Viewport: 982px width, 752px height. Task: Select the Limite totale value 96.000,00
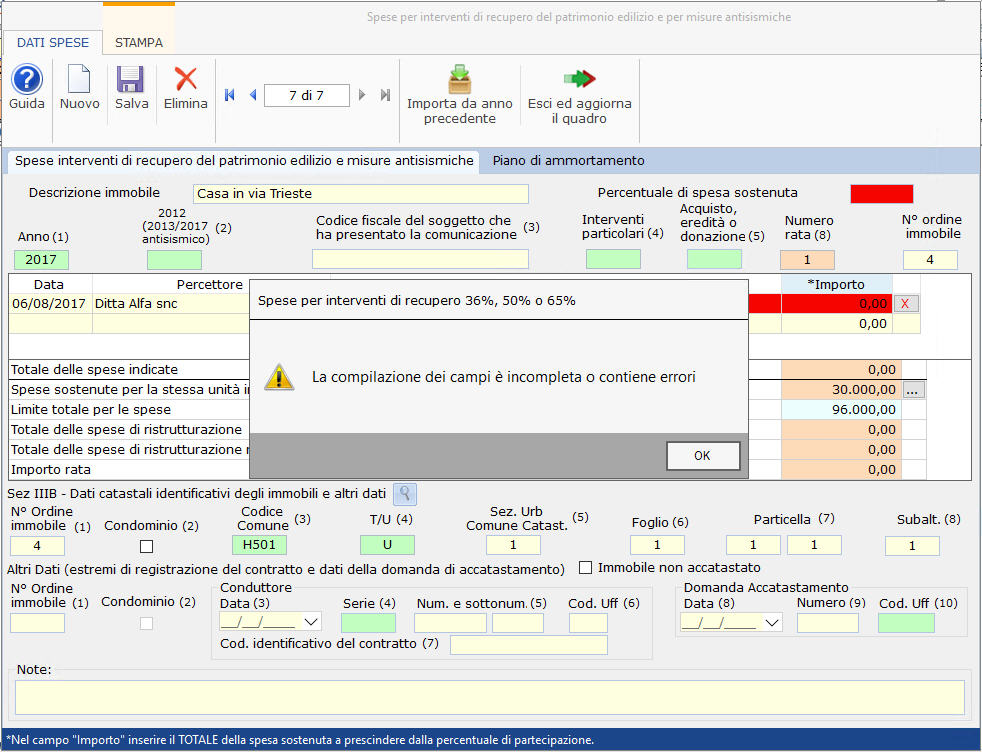click(x=841, y=410)
